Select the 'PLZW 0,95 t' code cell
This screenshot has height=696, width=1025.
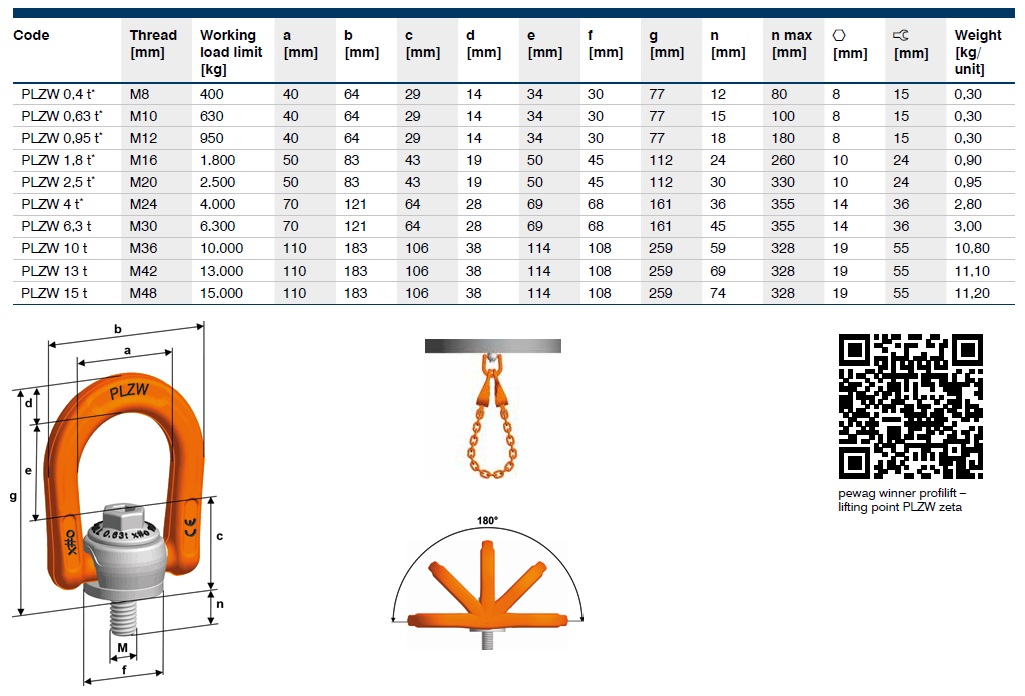[62, 139]
